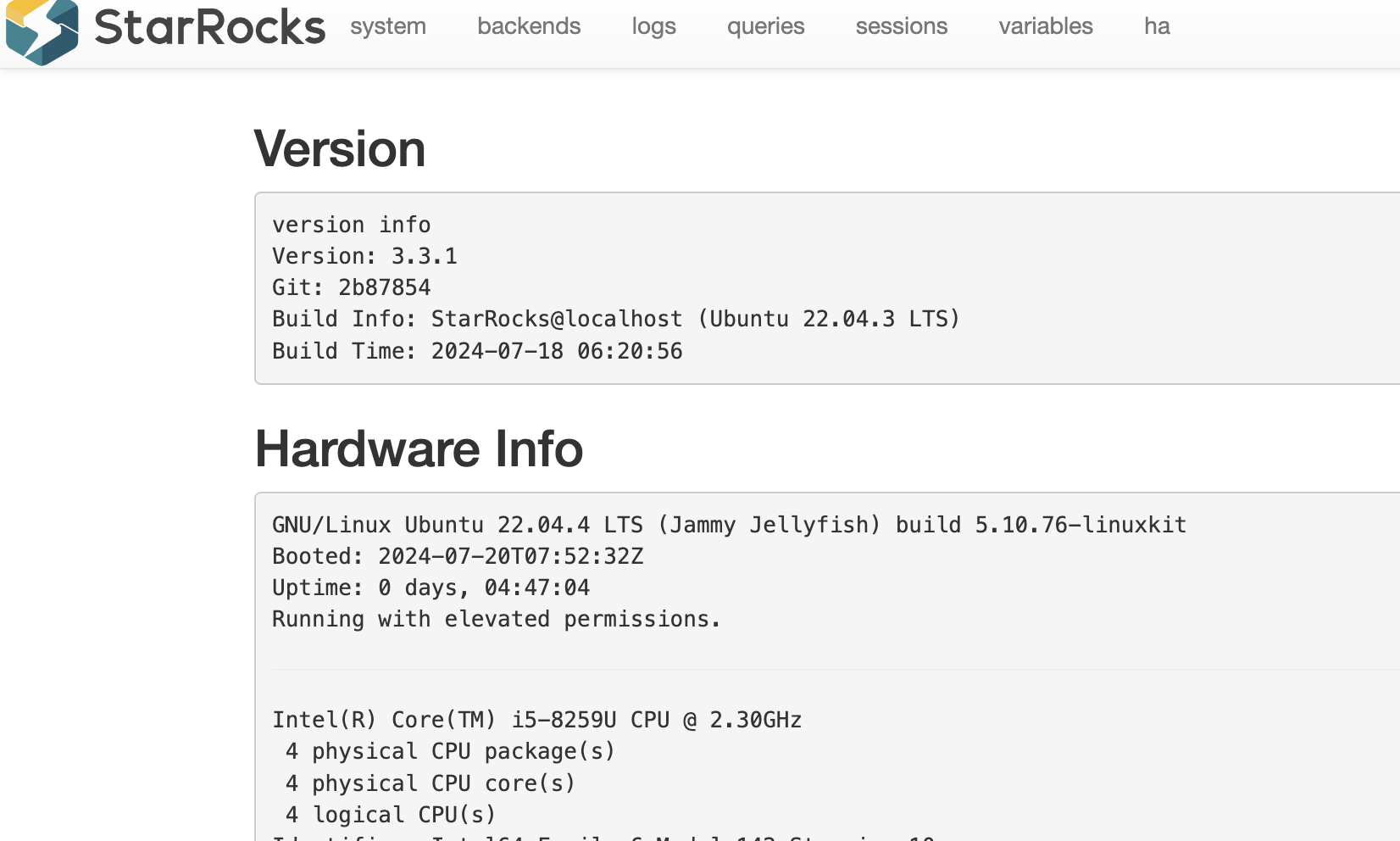The width and height of the screenshot is (1400, 841).
Task: Click the Intel Core i5-8259U CPU line
Action: click(536, 720)
